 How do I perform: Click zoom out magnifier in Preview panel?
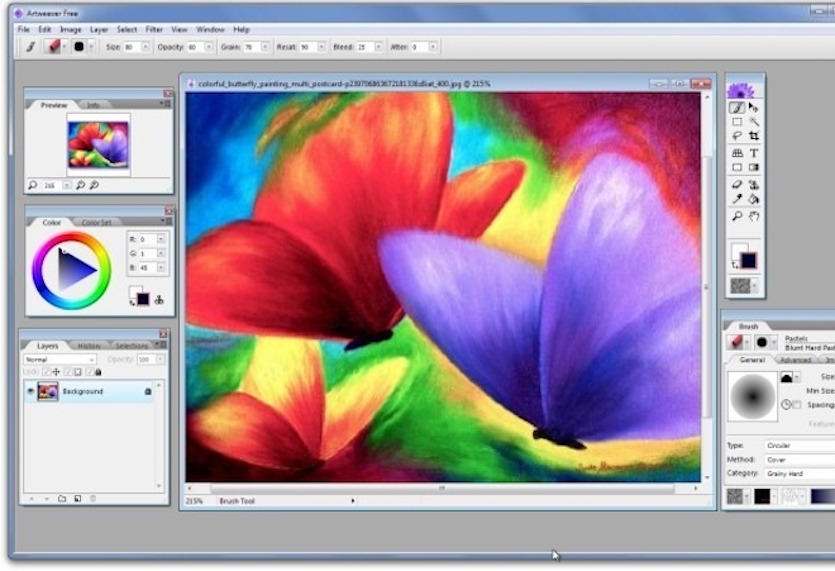(x=32, y=185)
